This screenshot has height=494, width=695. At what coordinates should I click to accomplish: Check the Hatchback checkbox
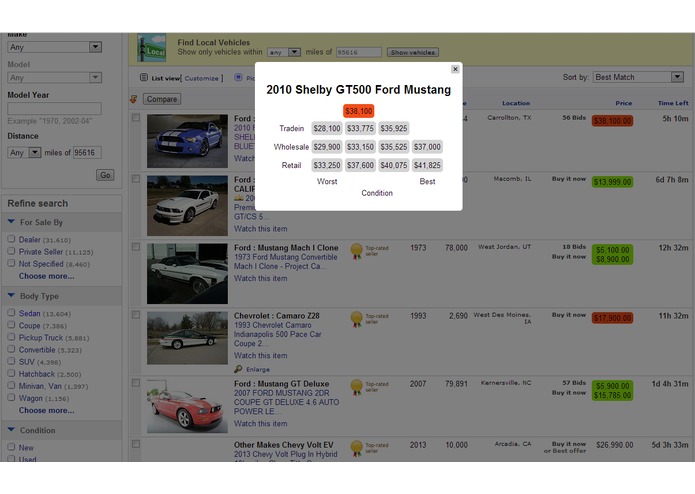coord(12,373)
